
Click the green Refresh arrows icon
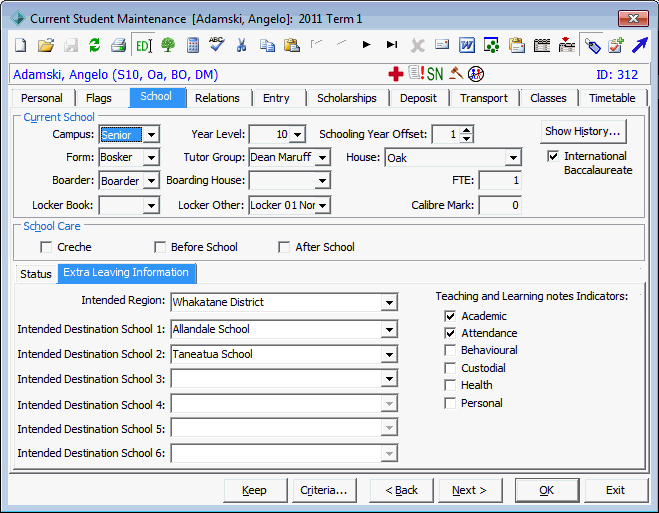click(95, 45)
